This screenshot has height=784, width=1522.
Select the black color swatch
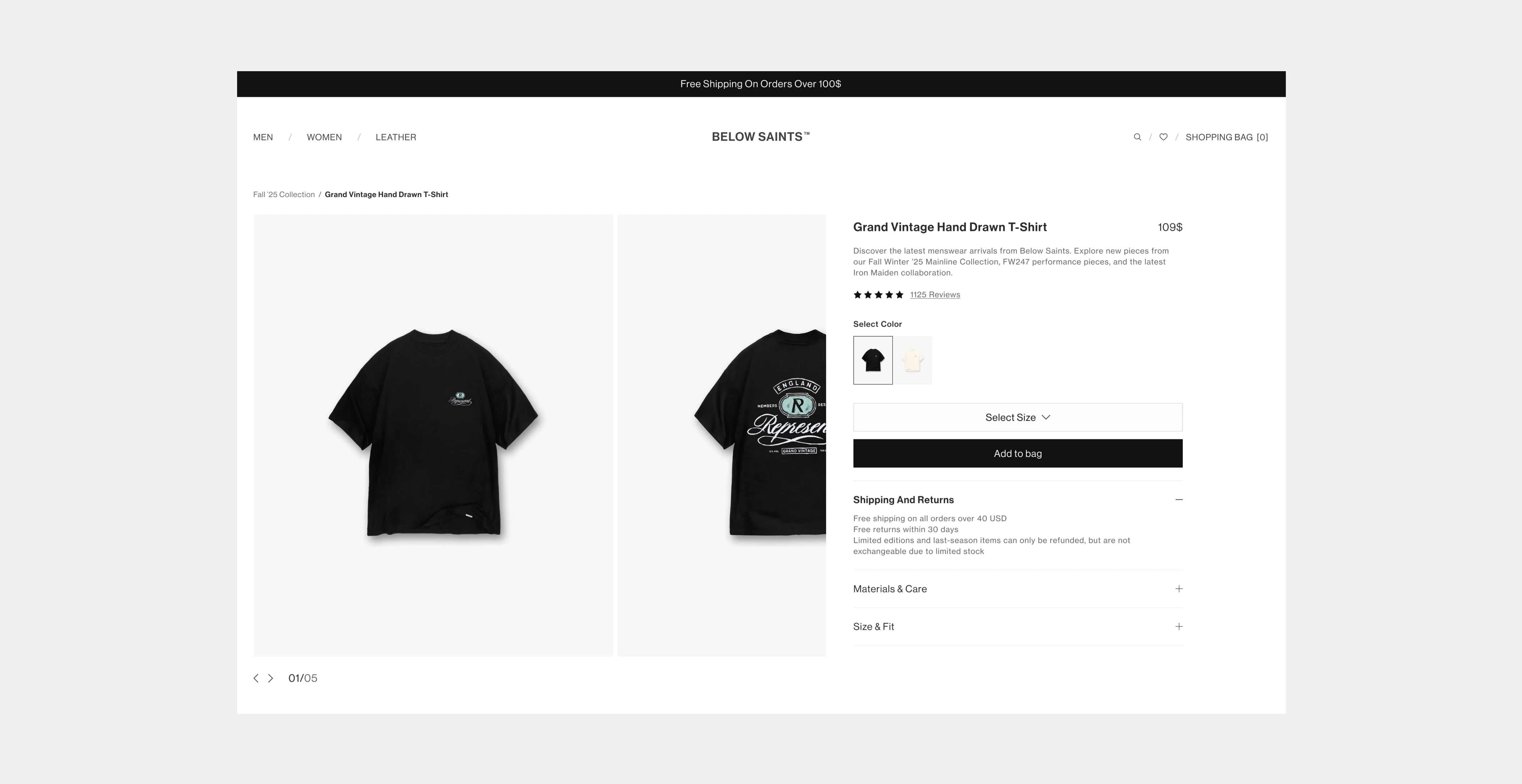click(873, 360)
